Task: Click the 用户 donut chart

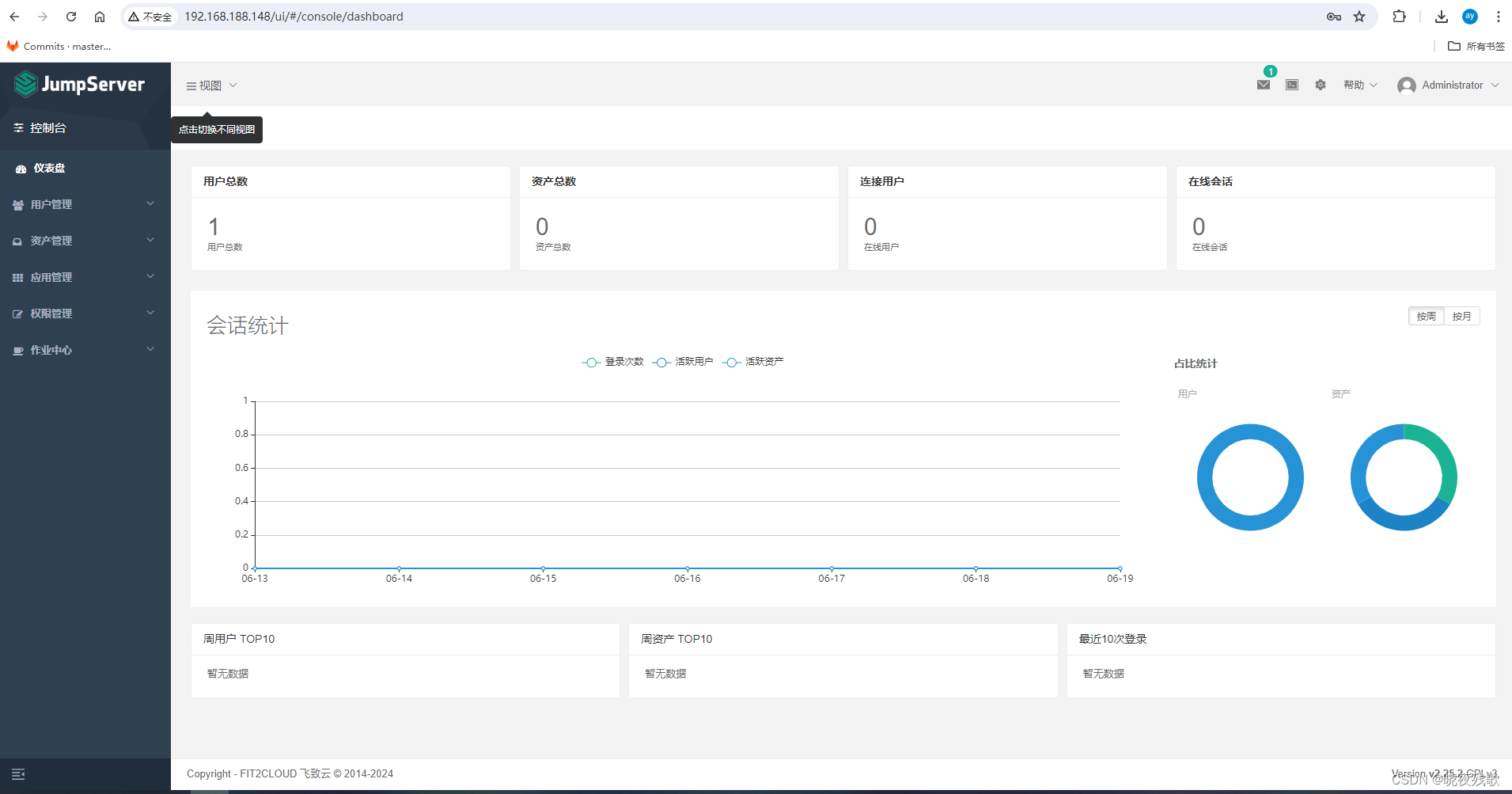Action: 1250,477
